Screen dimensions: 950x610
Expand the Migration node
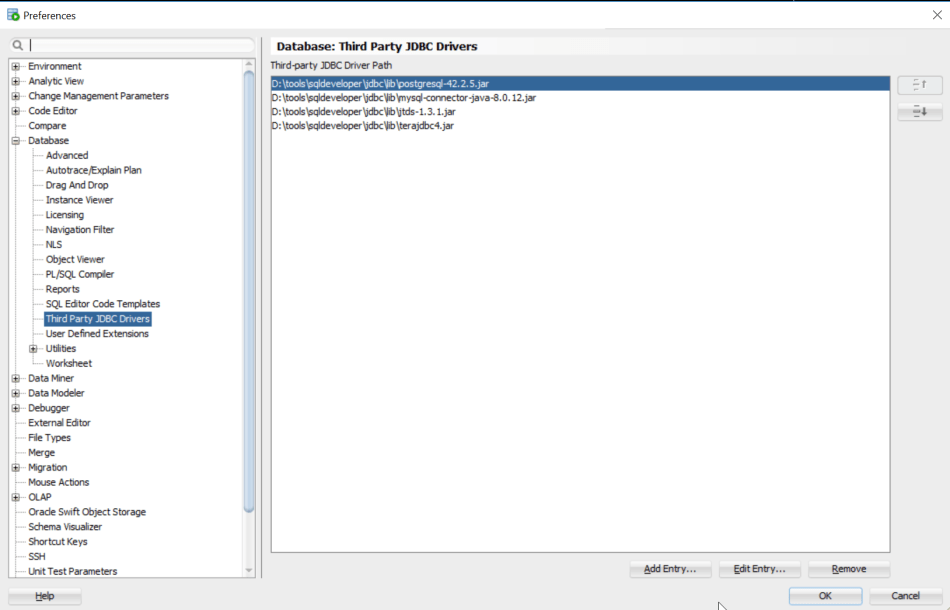14,467
